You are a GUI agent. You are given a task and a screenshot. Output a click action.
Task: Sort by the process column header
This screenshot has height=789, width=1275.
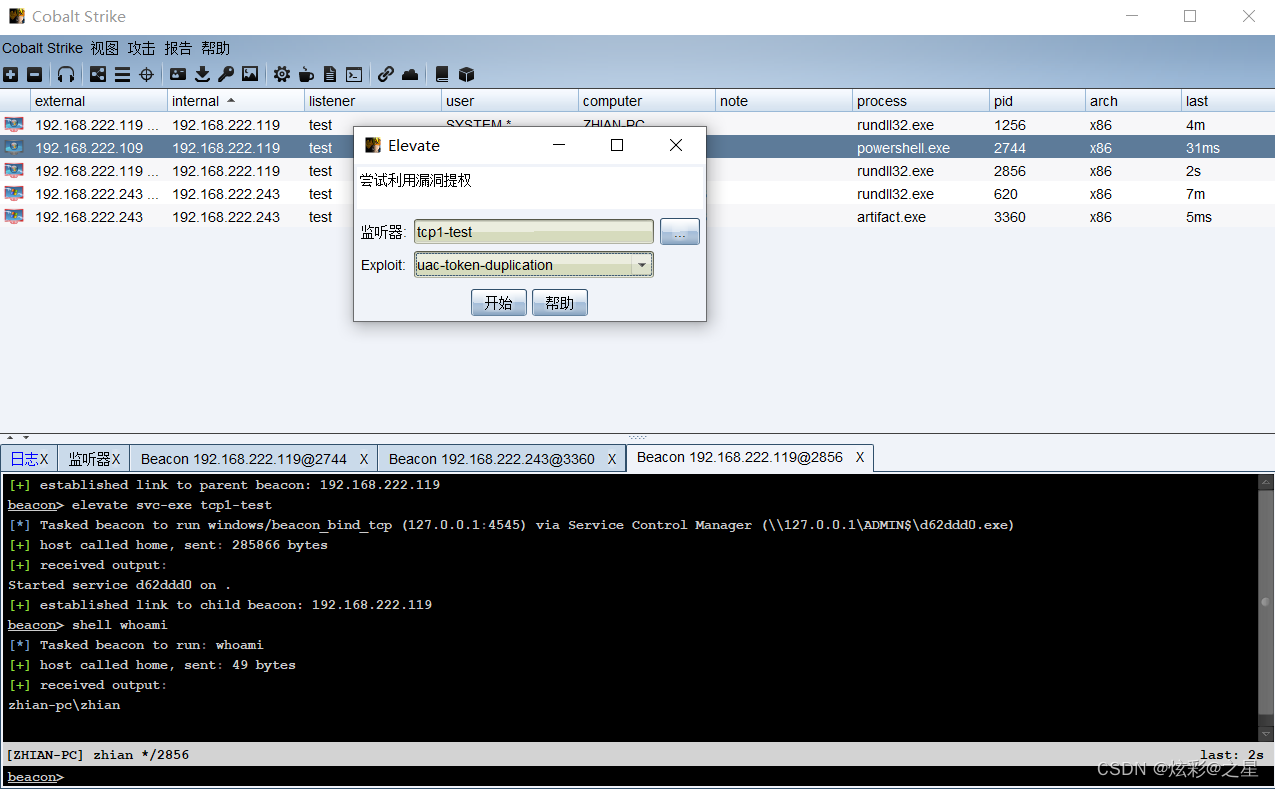click(921, 101)
